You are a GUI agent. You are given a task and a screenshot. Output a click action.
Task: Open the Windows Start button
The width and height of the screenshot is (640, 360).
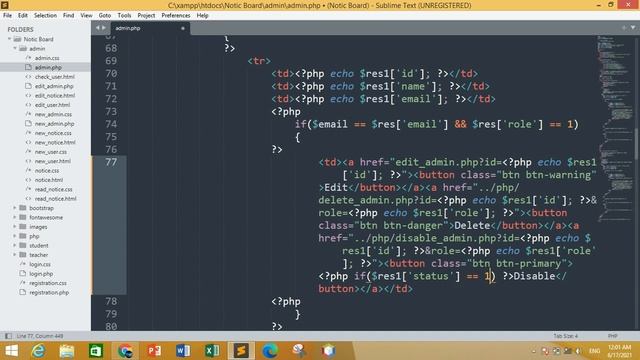[11, 351]
